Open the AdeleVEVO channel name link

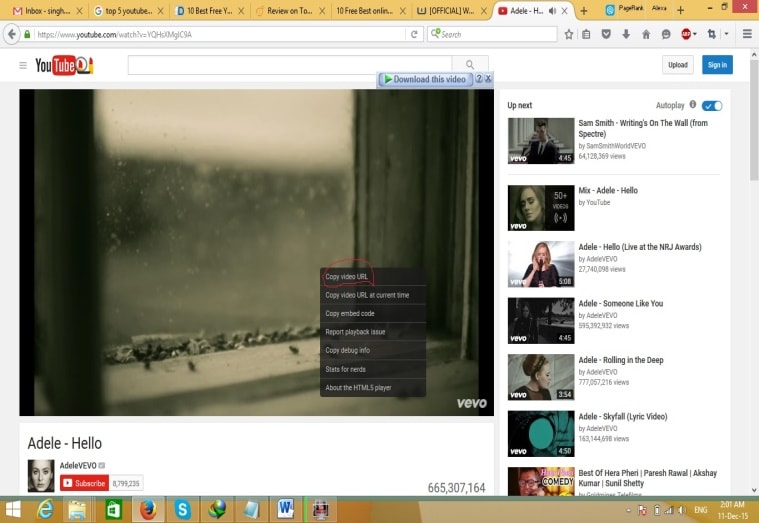click(78, 465)
